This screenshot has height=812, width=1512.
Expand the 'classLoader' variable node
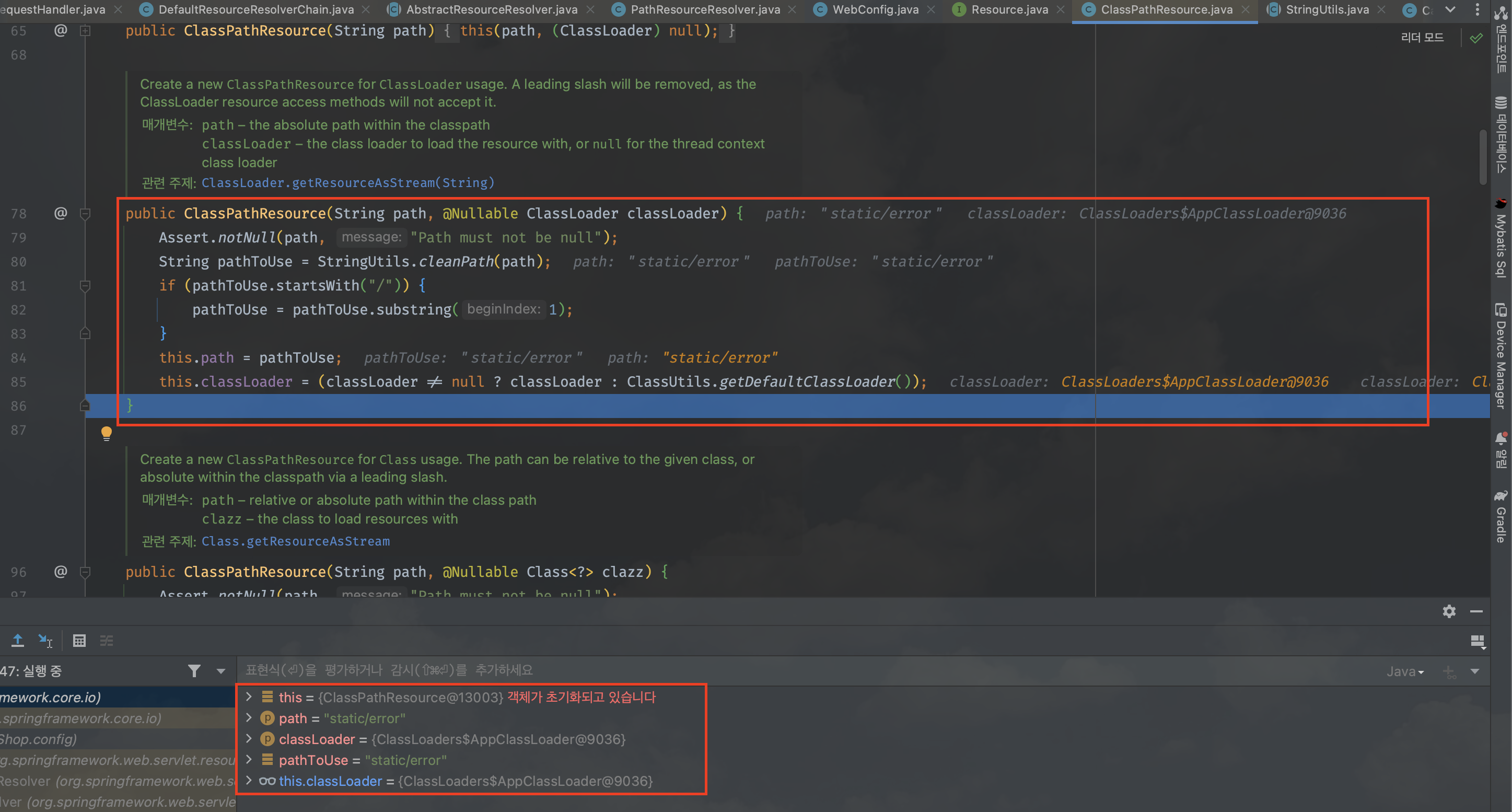click(248, 739)
